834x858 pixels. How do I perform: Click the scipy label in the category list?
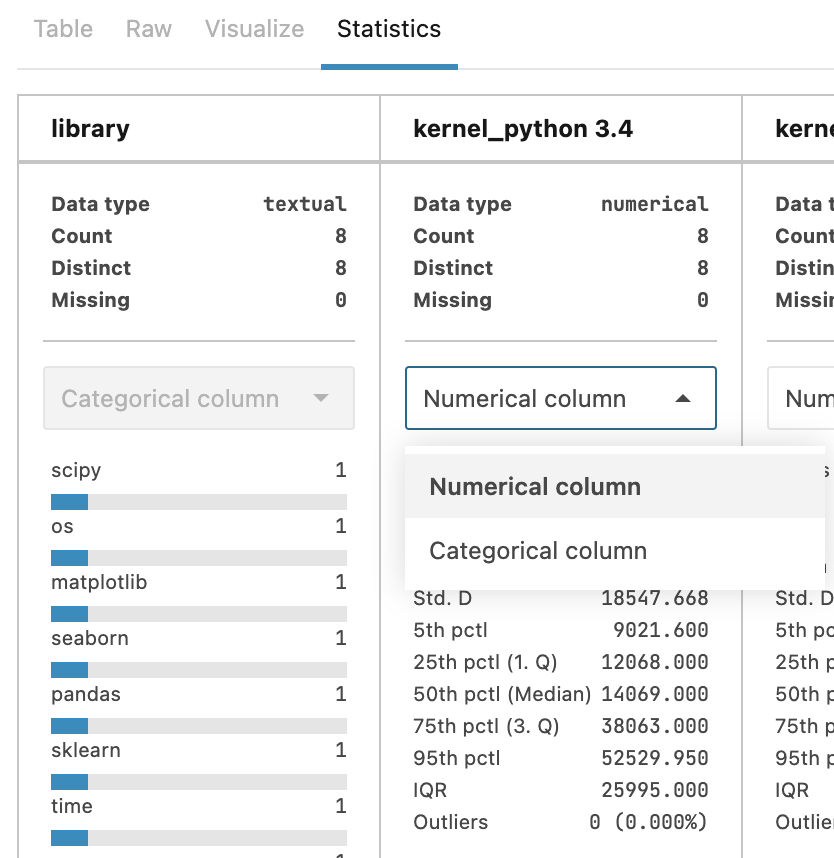(76, 470)
